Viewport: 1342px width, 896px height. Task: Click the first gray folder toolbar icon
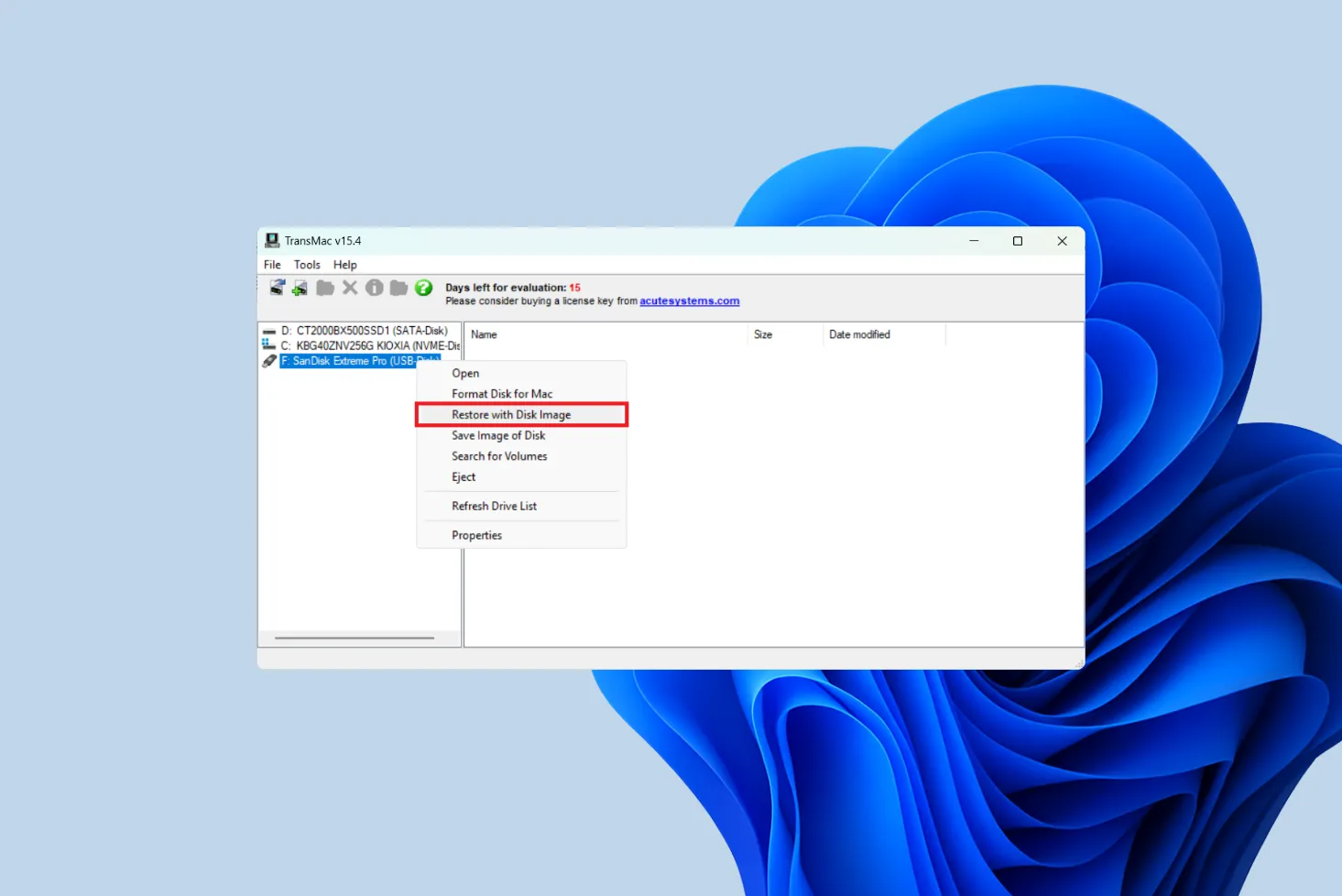tap(325, 289)
